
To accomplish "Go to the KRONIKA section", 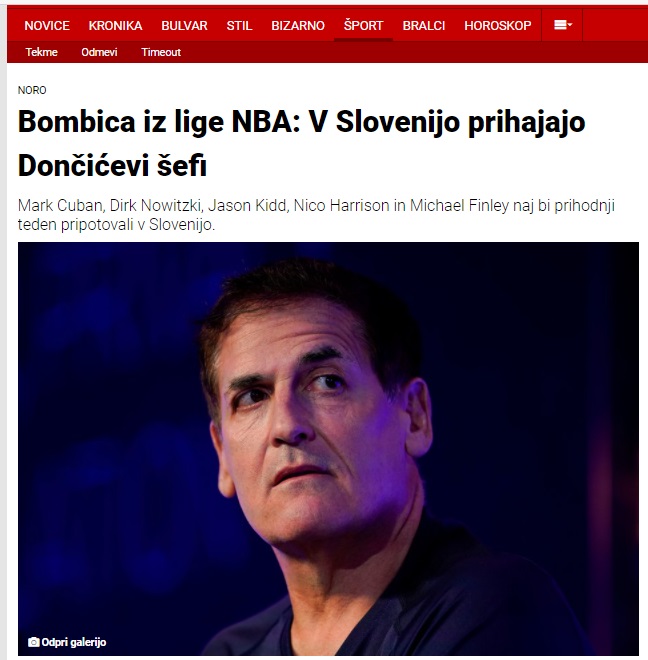I will point(115,26).
